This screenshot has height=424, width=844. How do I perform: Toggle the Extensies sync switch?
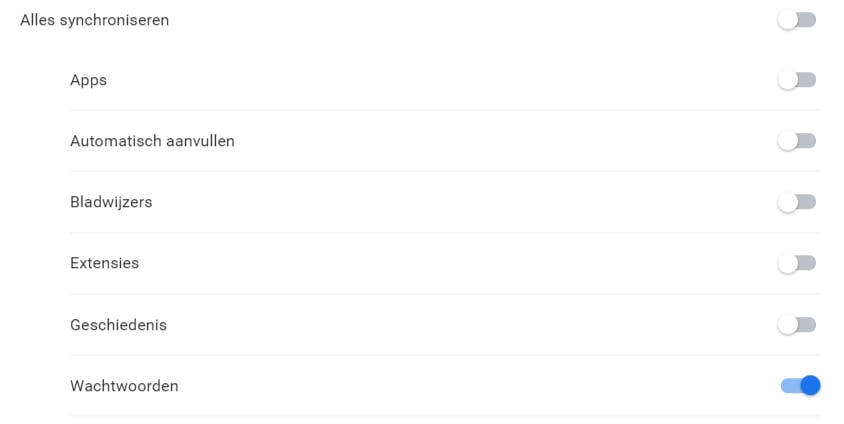(797, 263)
